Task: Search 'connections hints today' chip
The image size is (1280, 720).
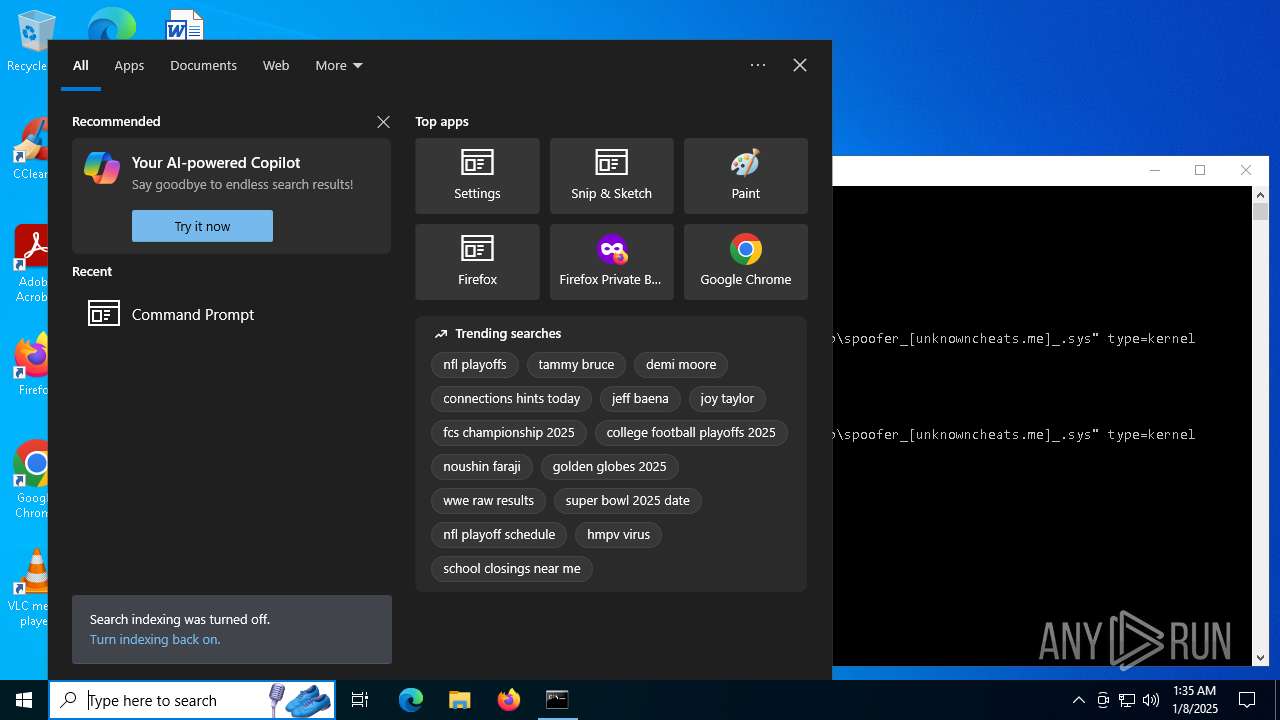Action: [x=512, y=399]
